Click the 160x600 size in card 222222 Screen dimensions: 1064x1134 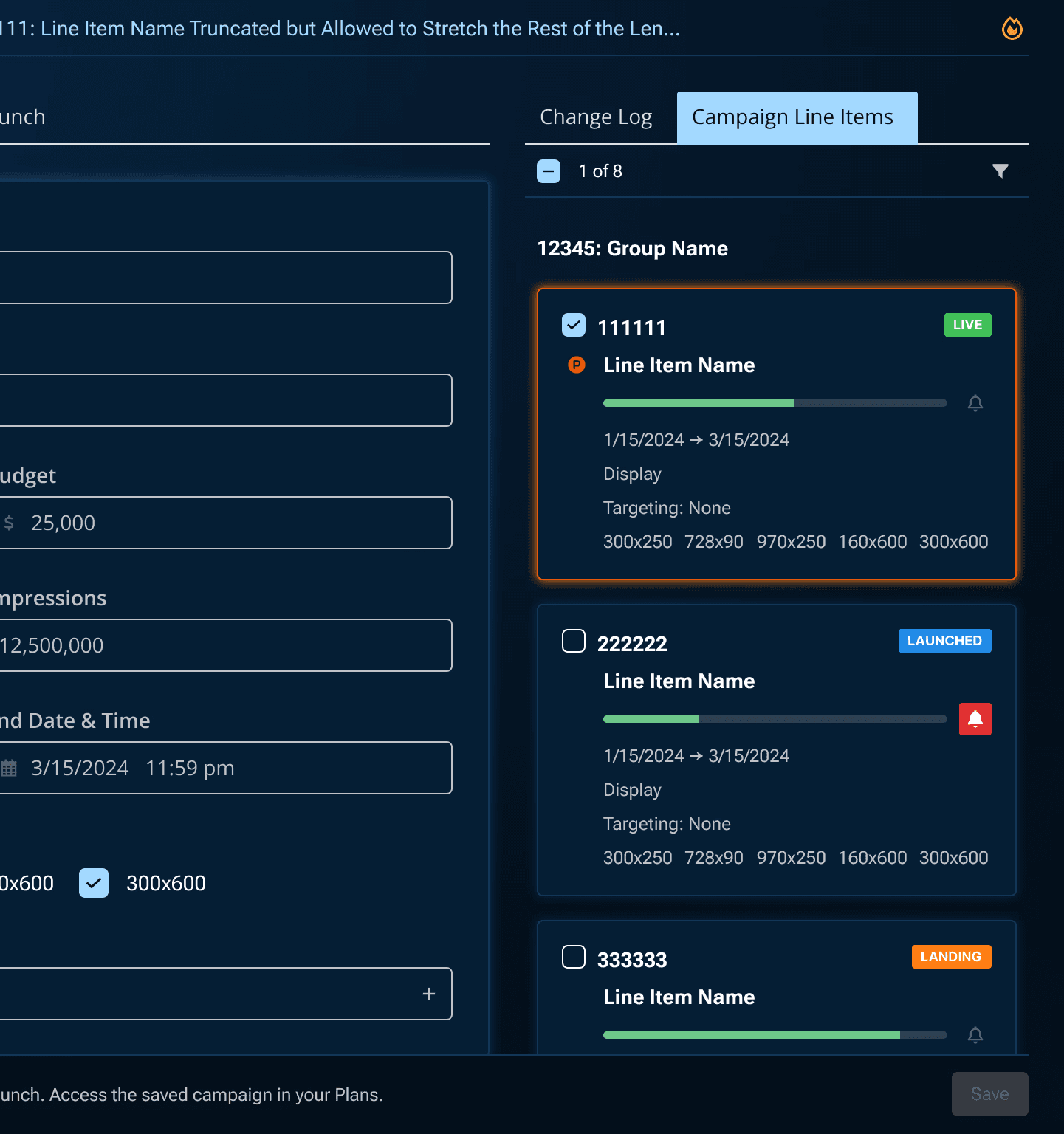[873, 858]
